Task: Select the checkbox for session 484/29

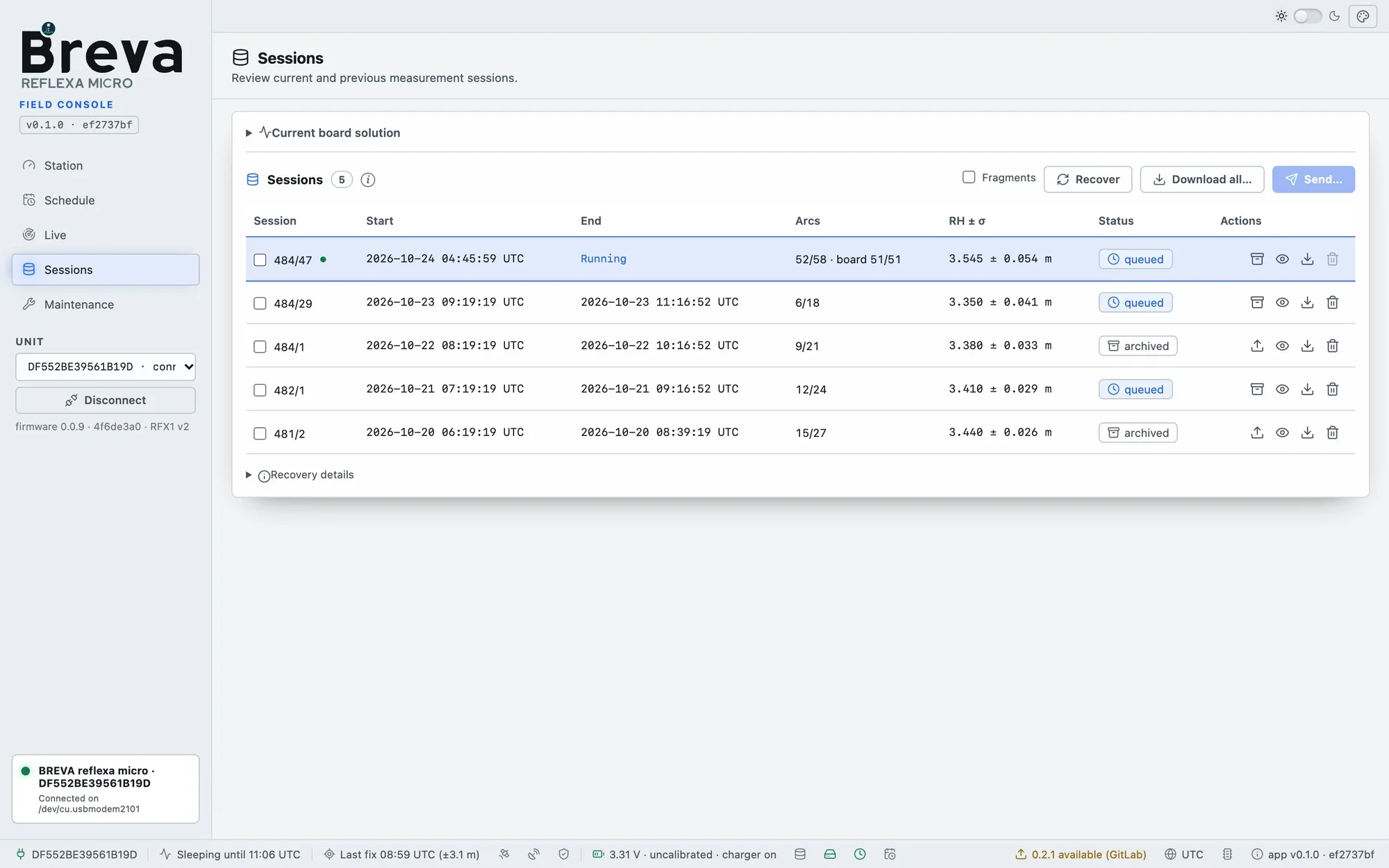Action: [x=260, y=303]
